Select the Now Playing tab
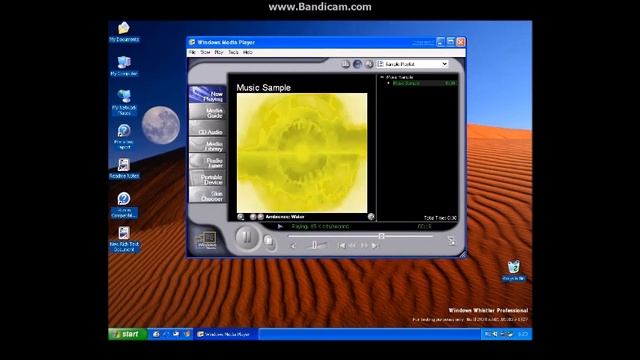This screenshot has width=640, height=360. tap(207, 95)
